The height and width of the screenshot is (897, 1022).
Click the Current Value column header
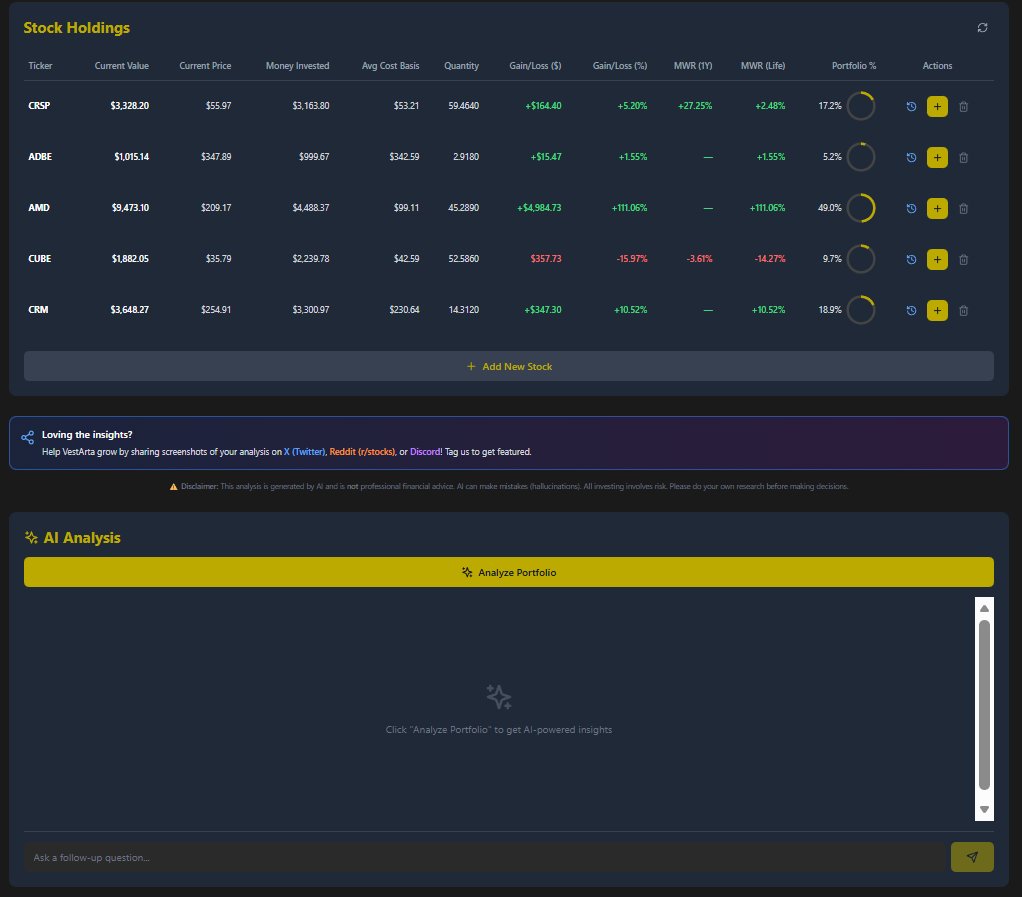[x=121, y=66]
